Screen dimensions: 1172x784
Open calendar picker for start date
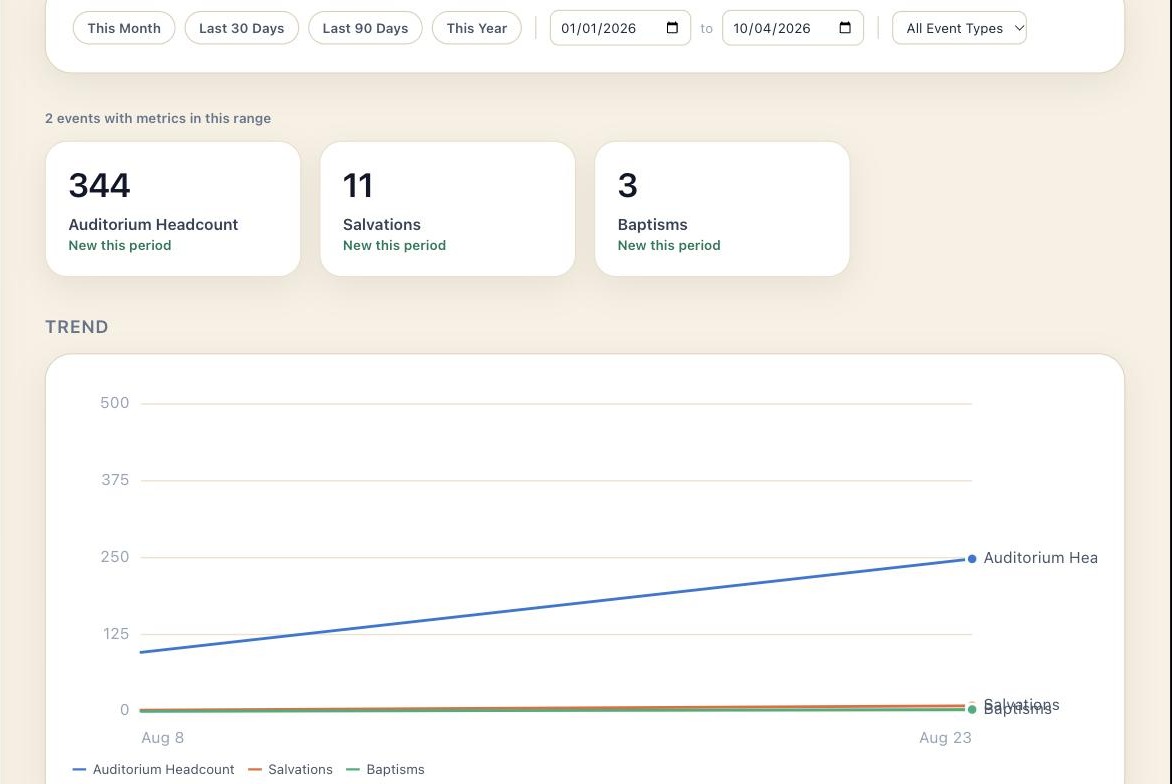pos(672,28)
